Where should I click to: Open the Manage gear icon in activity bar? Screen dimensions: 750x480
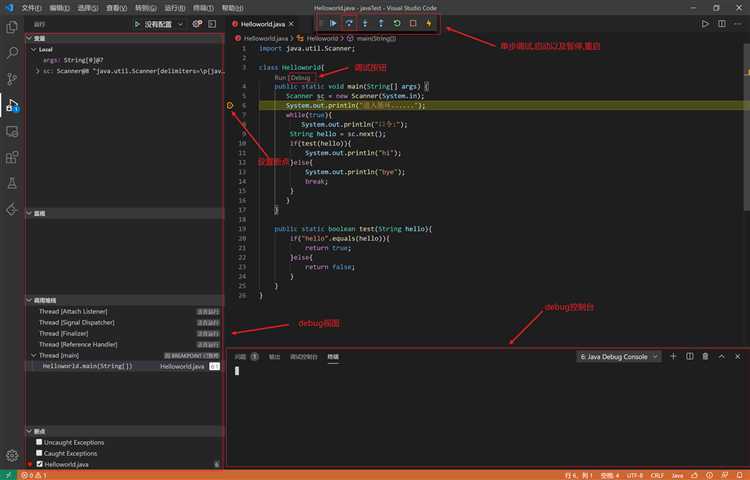12,456
